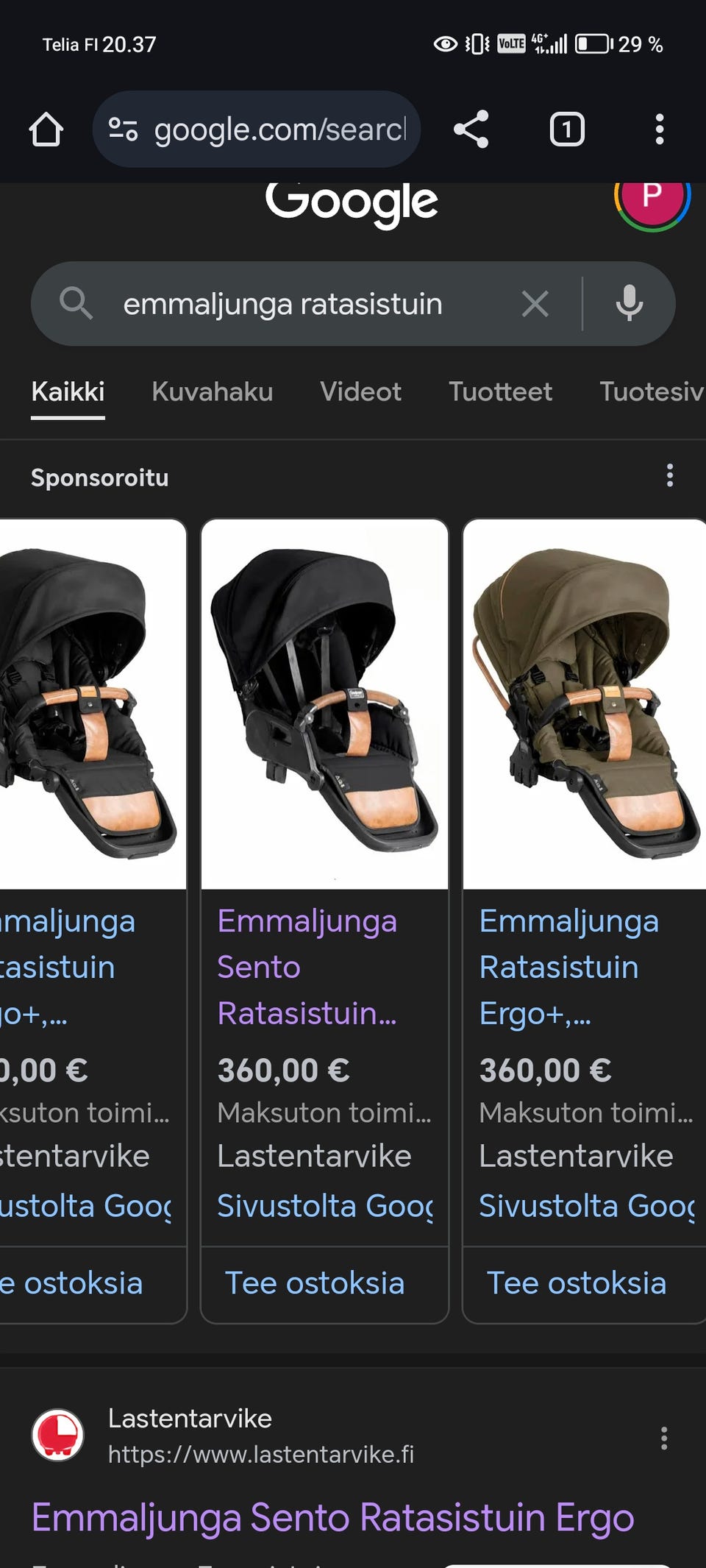The image size is (706, 1568).
Task: Tap the search magnifier icon
Action: click(x=76, y=303)
